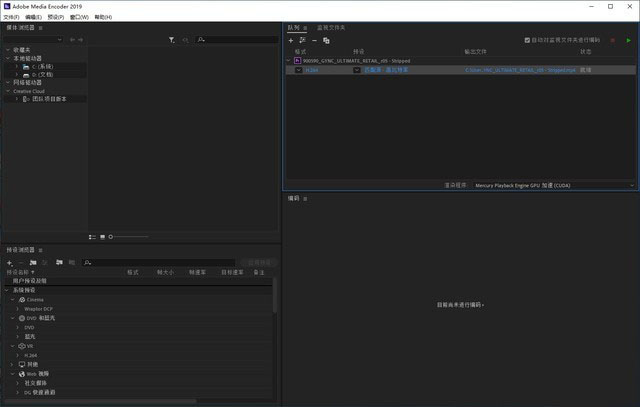Open the Mercury Playback Engine renderer dropdown
The width and height of the screenshot is (640, 407).
(554, 185)
